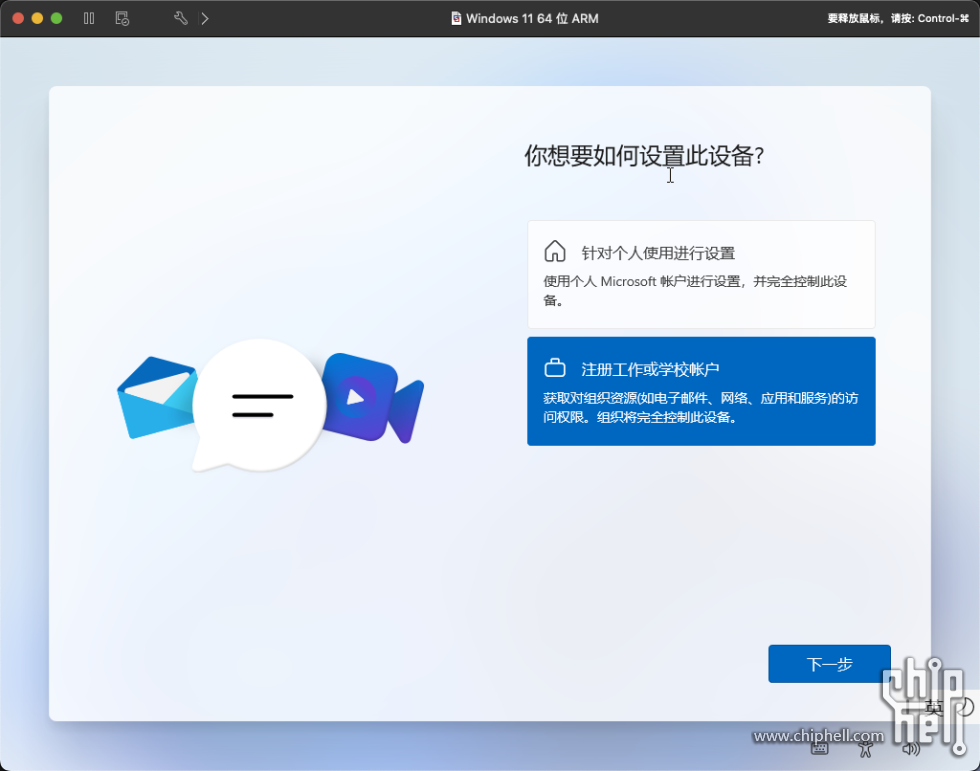Open the on-screen keyboard icon at bottom
Screen dimensions: 980x771
coord(819,749)
